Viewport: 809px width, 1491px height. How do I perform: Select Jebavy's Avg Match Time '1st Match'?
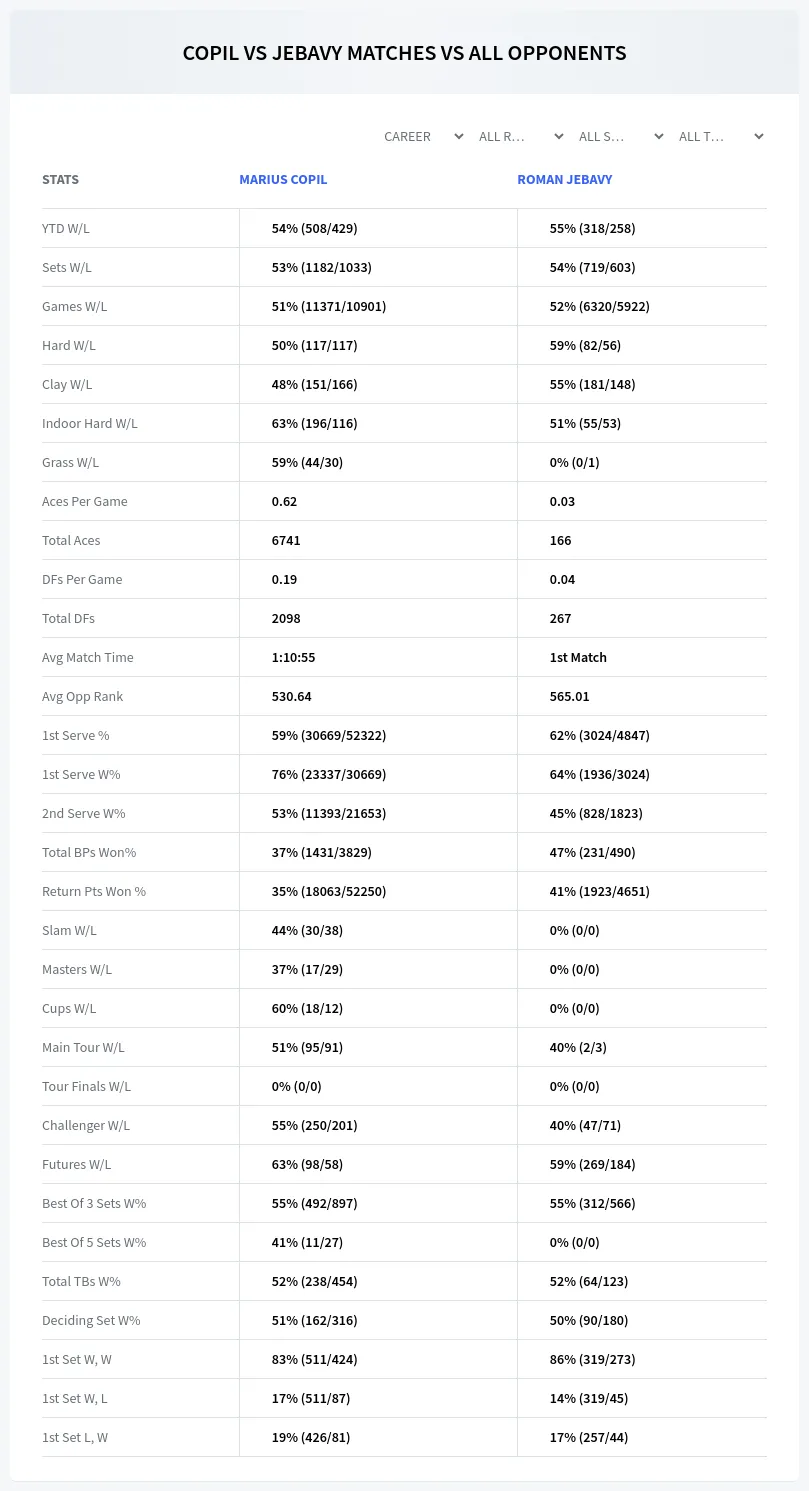[578, 657]
